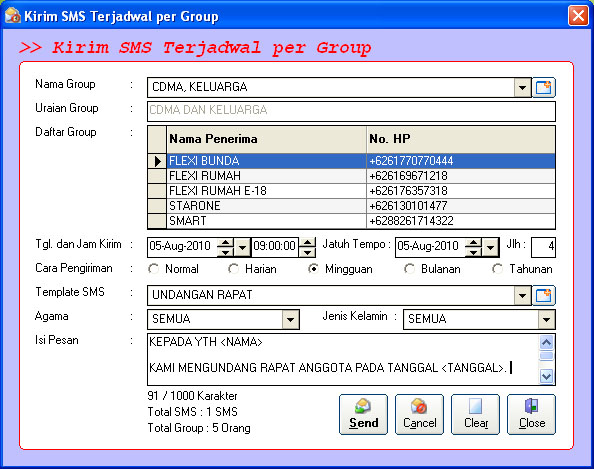Choose the Bulanan radio button
Image resolution: width=594 pixels, height=469 pixels.
coord(409,269)
